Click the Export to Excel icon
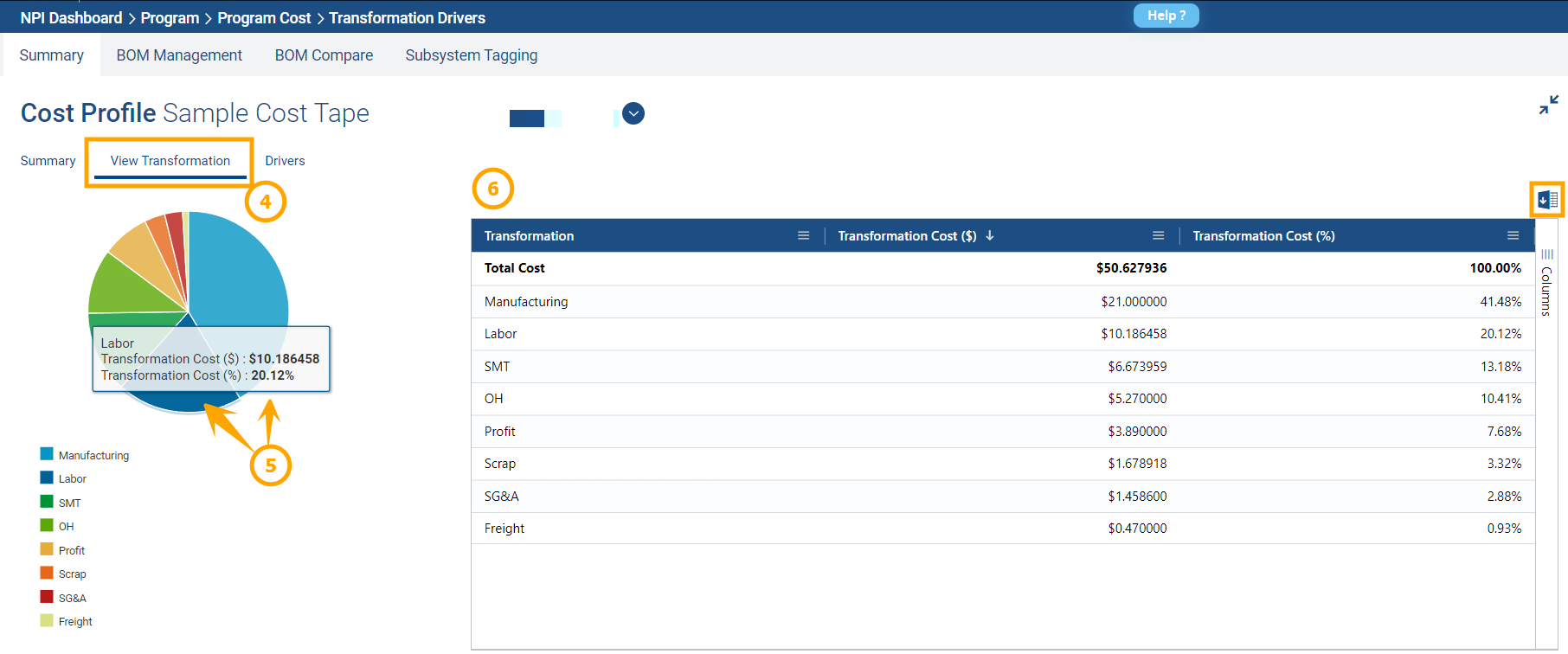Image resolution: width=1568 pixels, height=654 pixels. coord(1547,200)
